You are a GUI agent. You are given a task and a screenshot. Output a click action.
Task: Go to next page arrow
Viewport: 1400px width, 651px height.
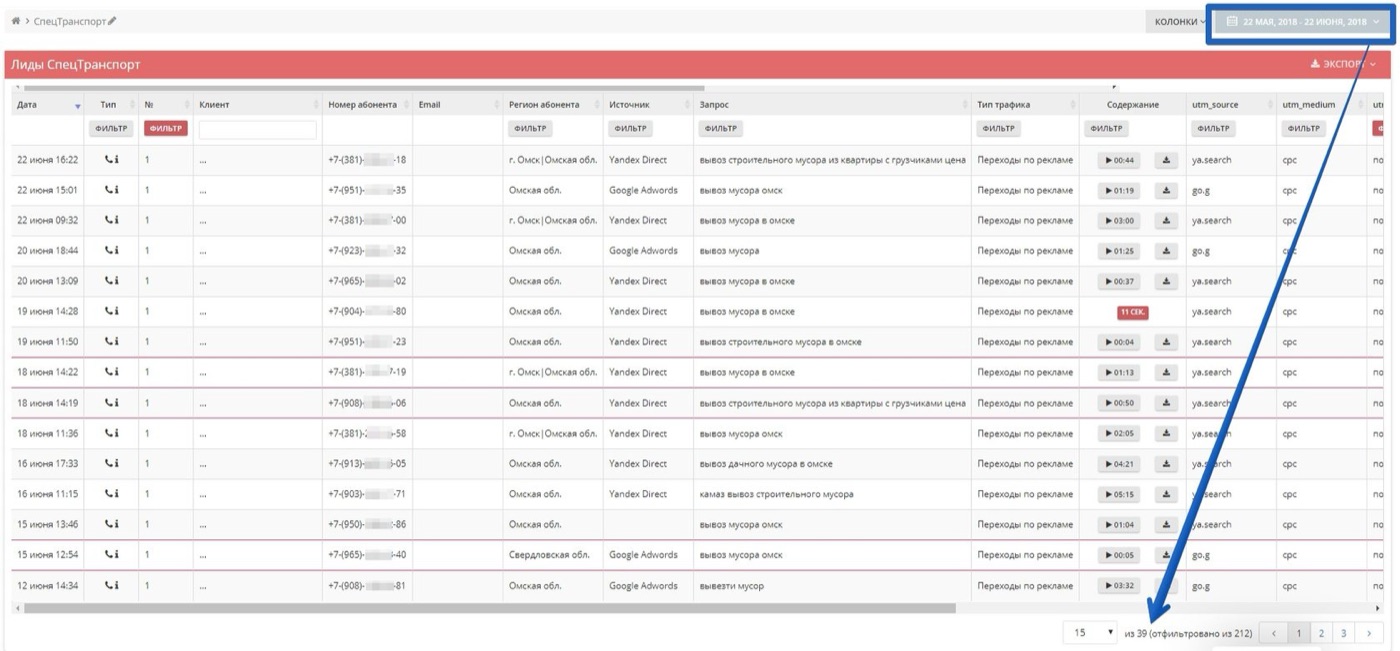(1369, 633)
